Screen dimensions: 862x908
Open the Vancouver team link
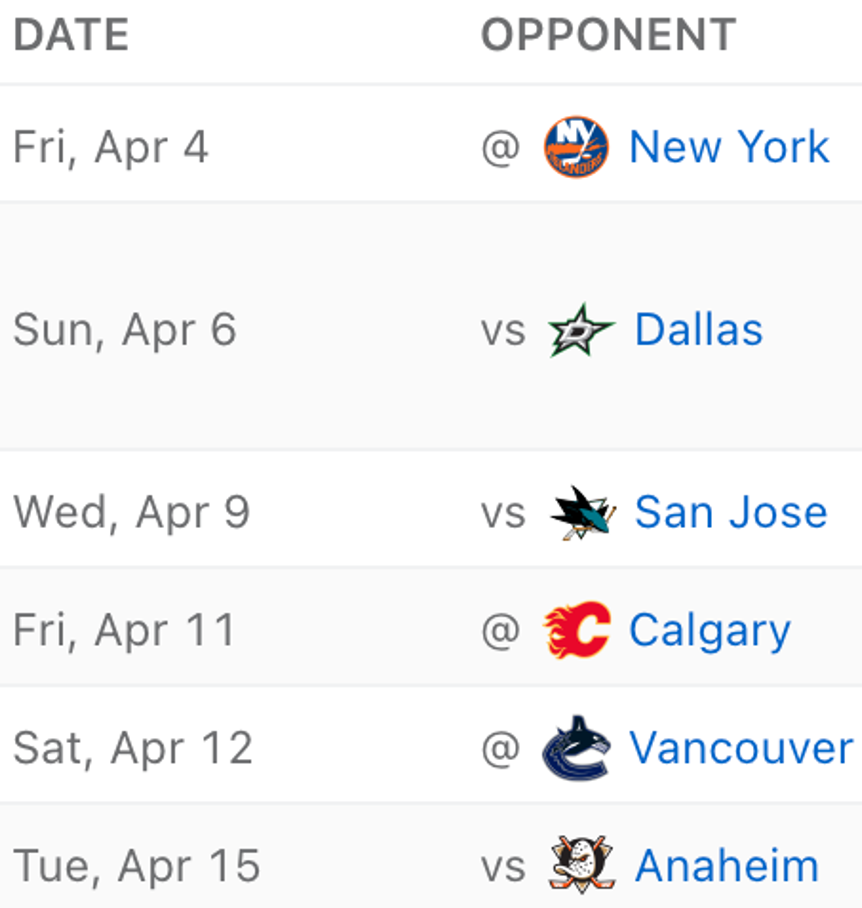point(741,748)
